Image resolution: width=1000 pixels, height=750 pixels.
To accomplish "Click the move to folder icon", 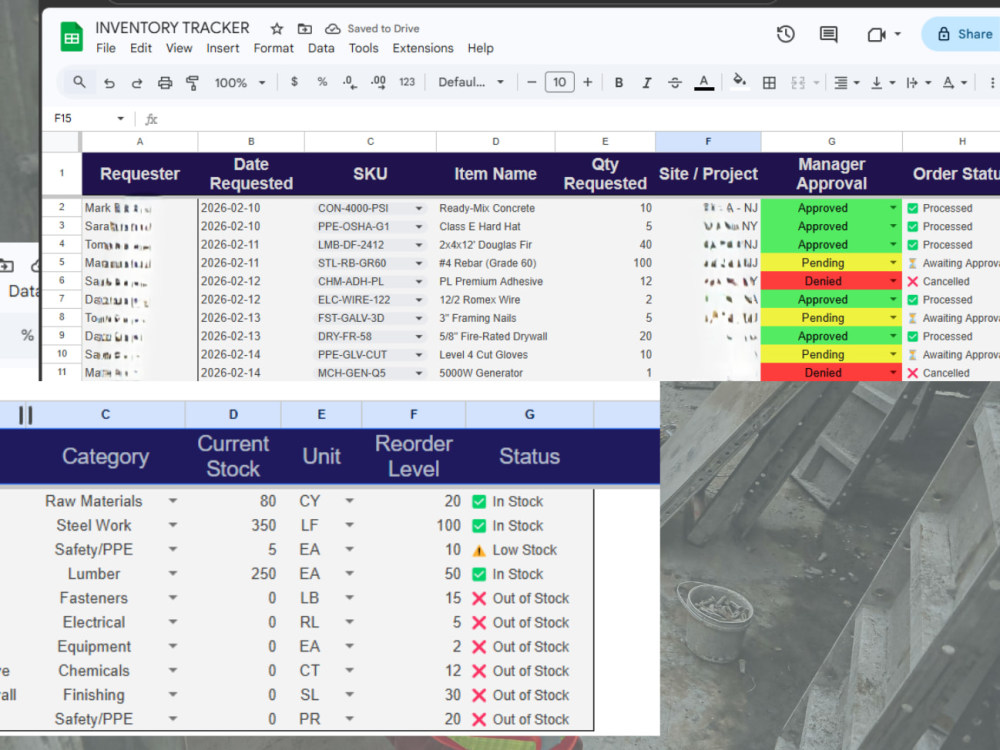I will coord(305,29).
